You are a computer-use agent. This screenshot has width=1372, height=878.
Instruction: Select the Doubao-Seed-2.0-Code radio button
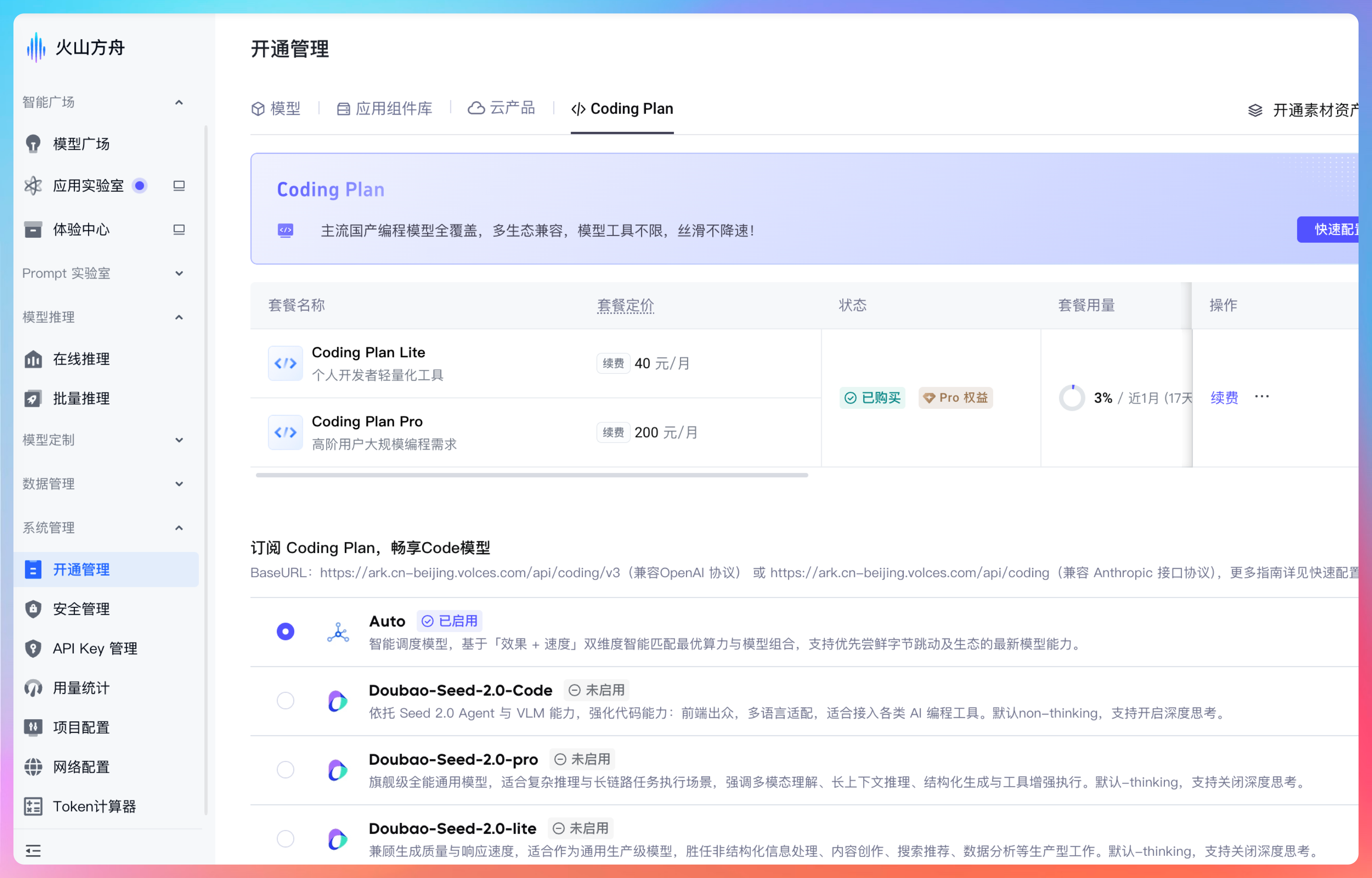coord(285,700)
